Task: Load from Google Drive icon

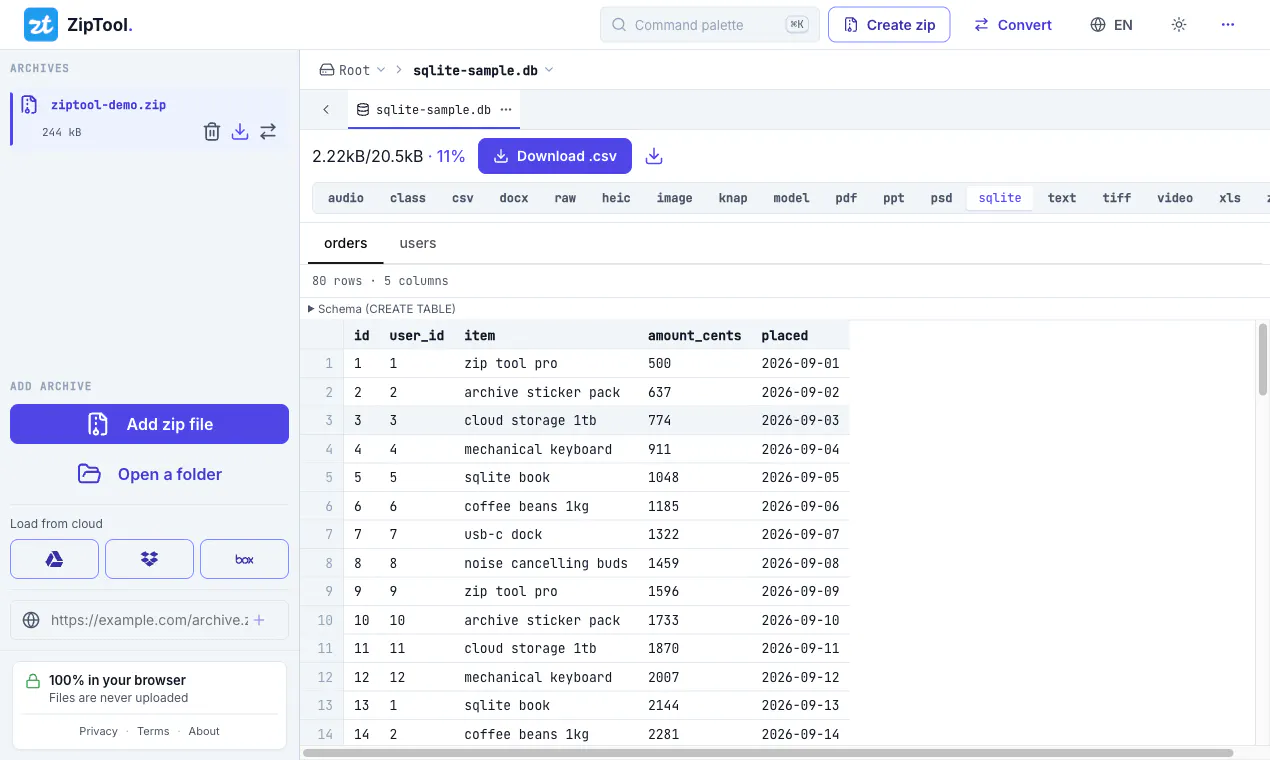Action: (54, 559)
